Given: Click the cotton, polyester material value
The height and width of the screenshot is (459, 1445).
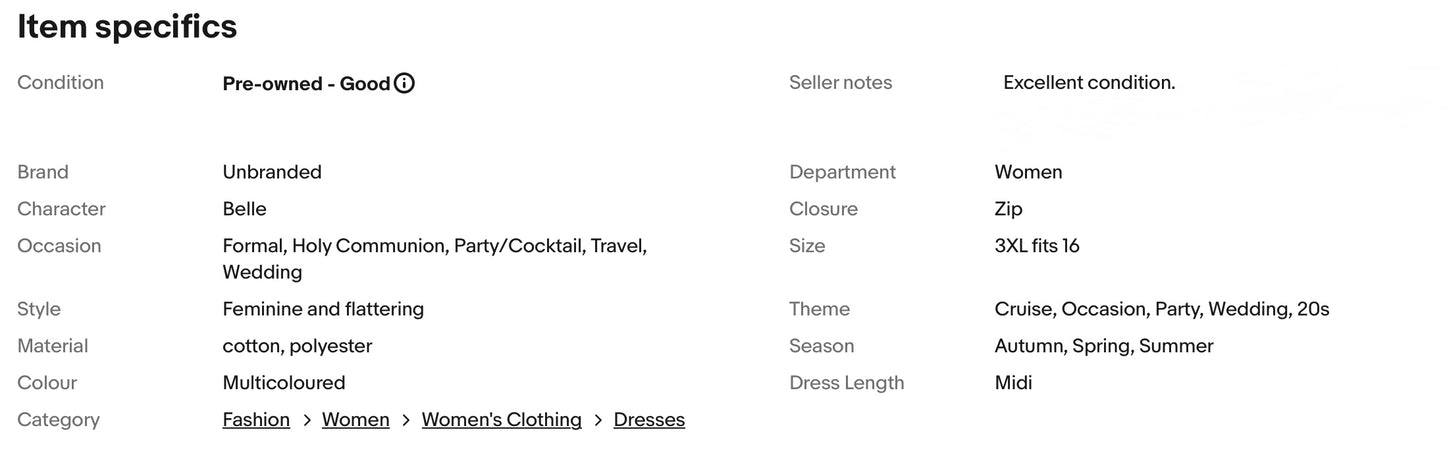Looking at the screenshot, I should [x=297, y=346].
